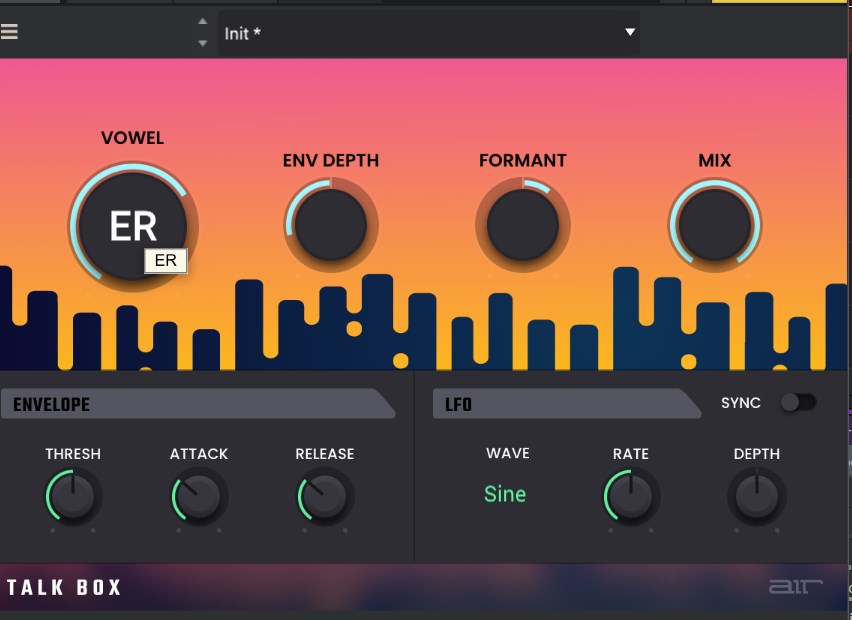Click the TALK BOX plugin title

(64, 587)
